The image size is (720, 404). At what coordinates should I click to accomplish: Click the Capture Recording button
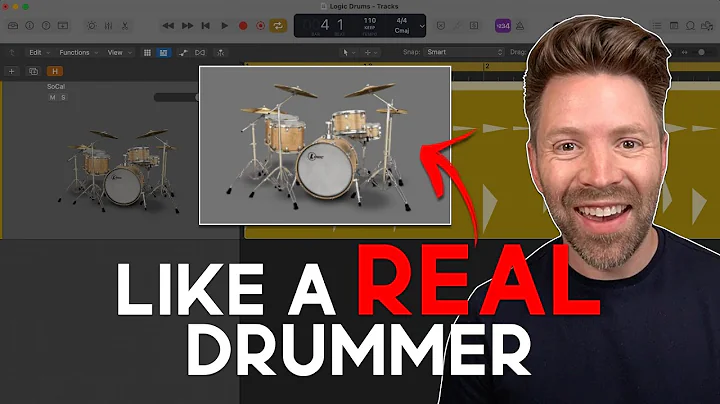pos(260,26)
